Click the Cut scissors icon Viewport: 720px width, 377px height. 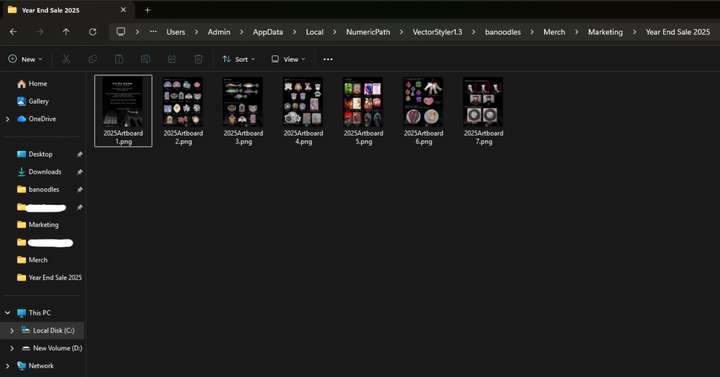(66, 59)
